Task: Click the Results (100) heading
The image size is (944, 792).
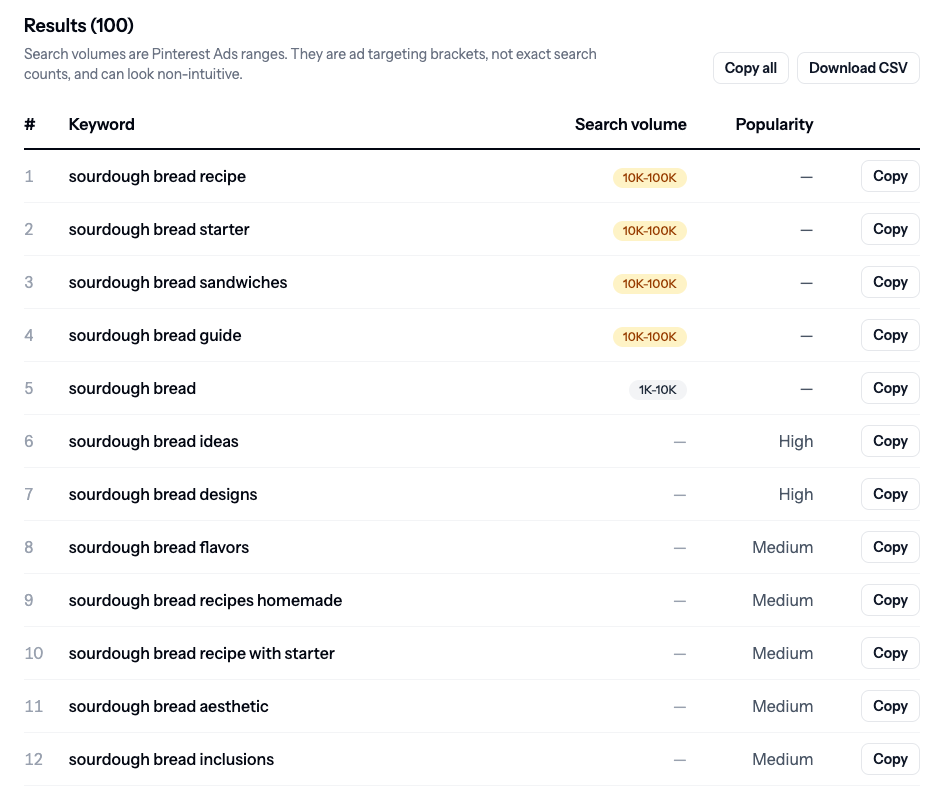Action: [x=79, y=25]
